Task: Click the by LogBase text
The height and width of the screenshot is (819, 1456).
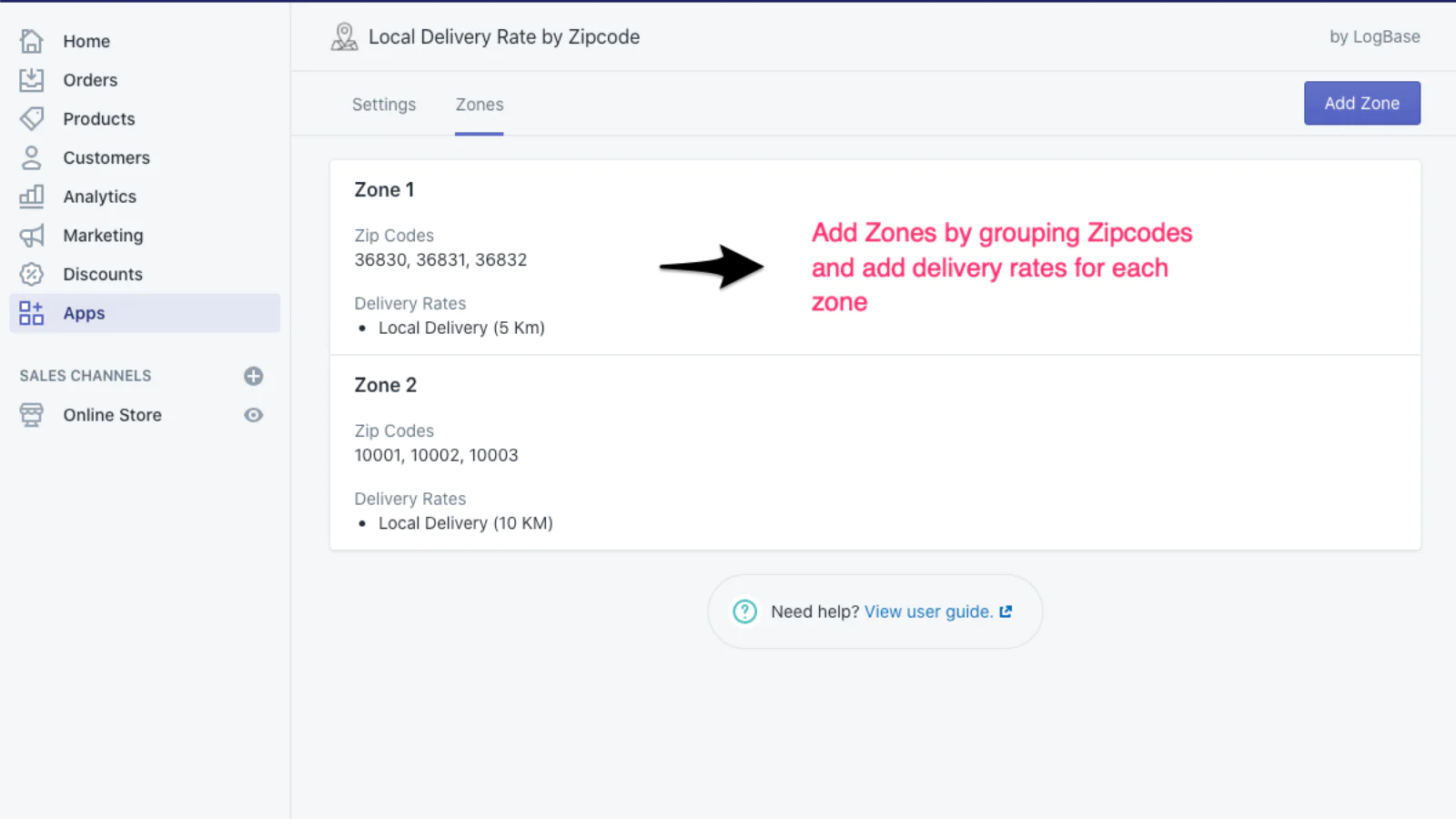Action: pyautogui.click(x=1374, y=37)
